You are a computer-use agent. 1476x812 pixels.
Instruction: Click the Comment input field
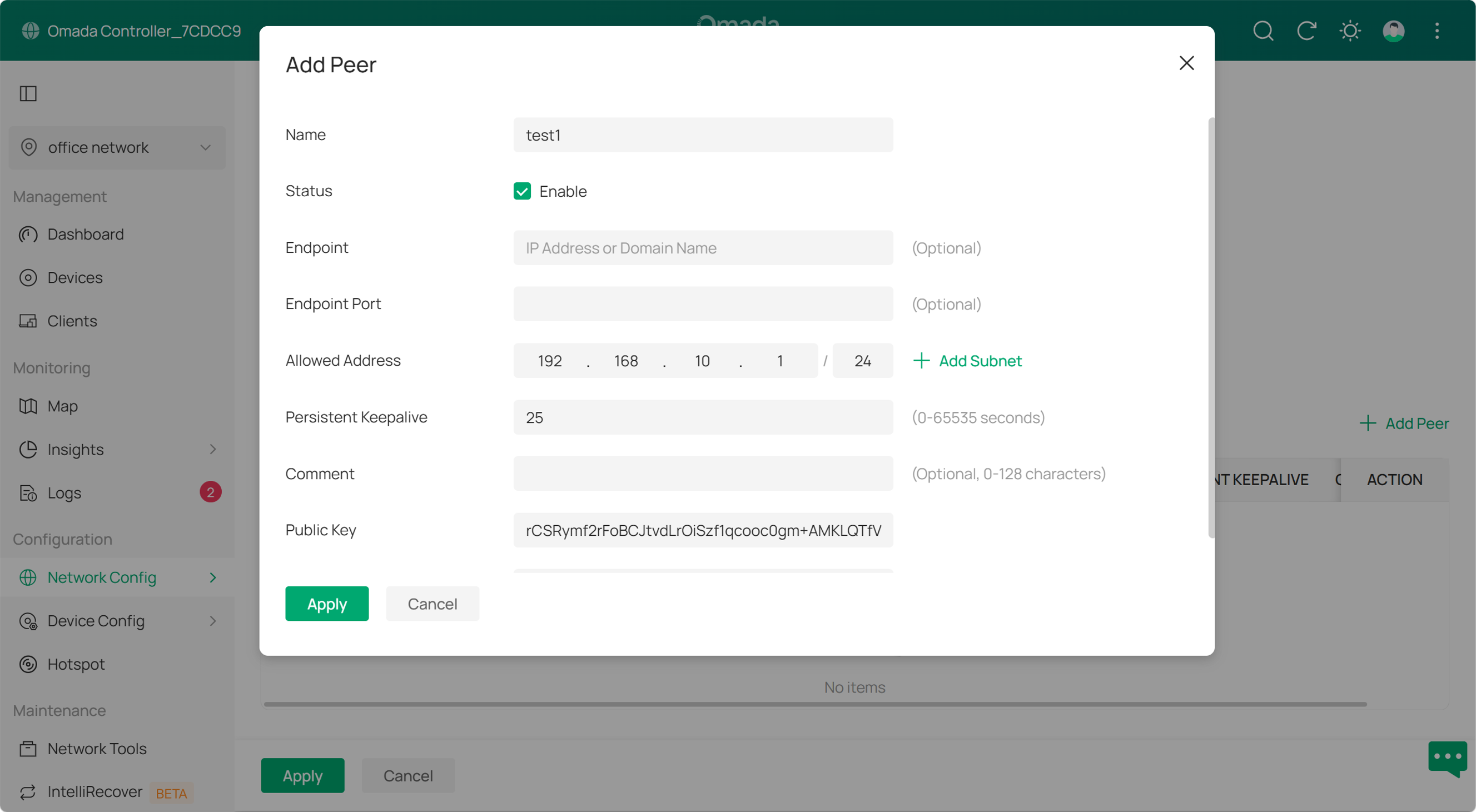(x=703, y=473)
